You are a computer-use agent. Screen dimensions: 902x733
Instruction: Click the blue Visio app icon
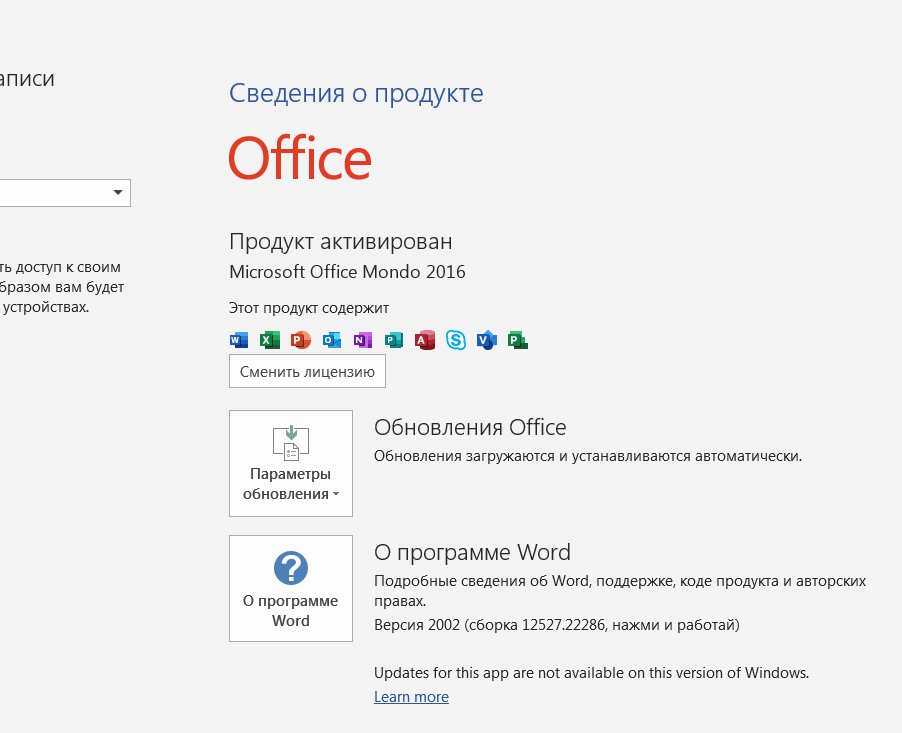[487, 340]
